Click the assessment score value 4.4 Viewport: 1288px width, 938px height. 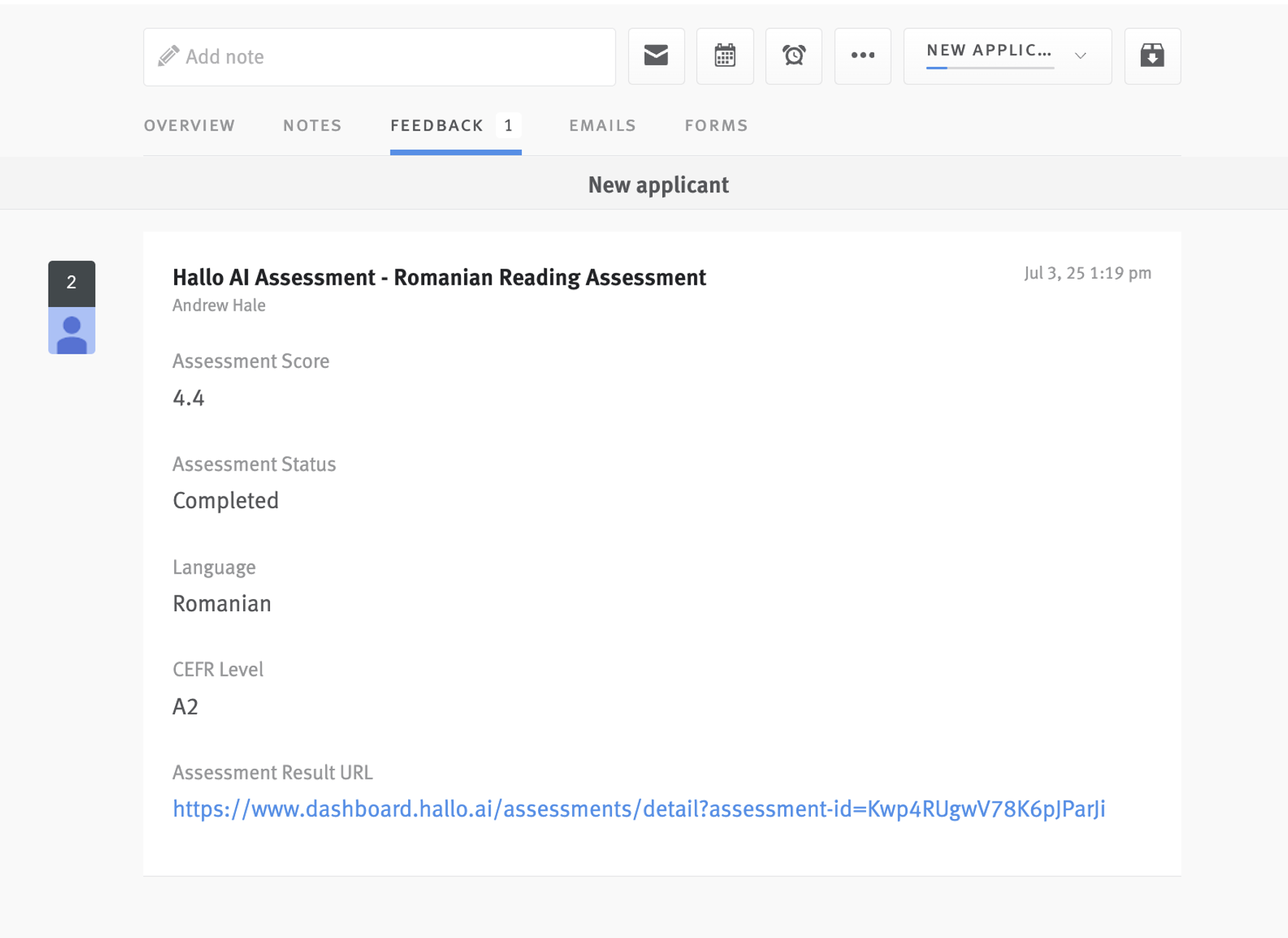(x=189, y=398)
